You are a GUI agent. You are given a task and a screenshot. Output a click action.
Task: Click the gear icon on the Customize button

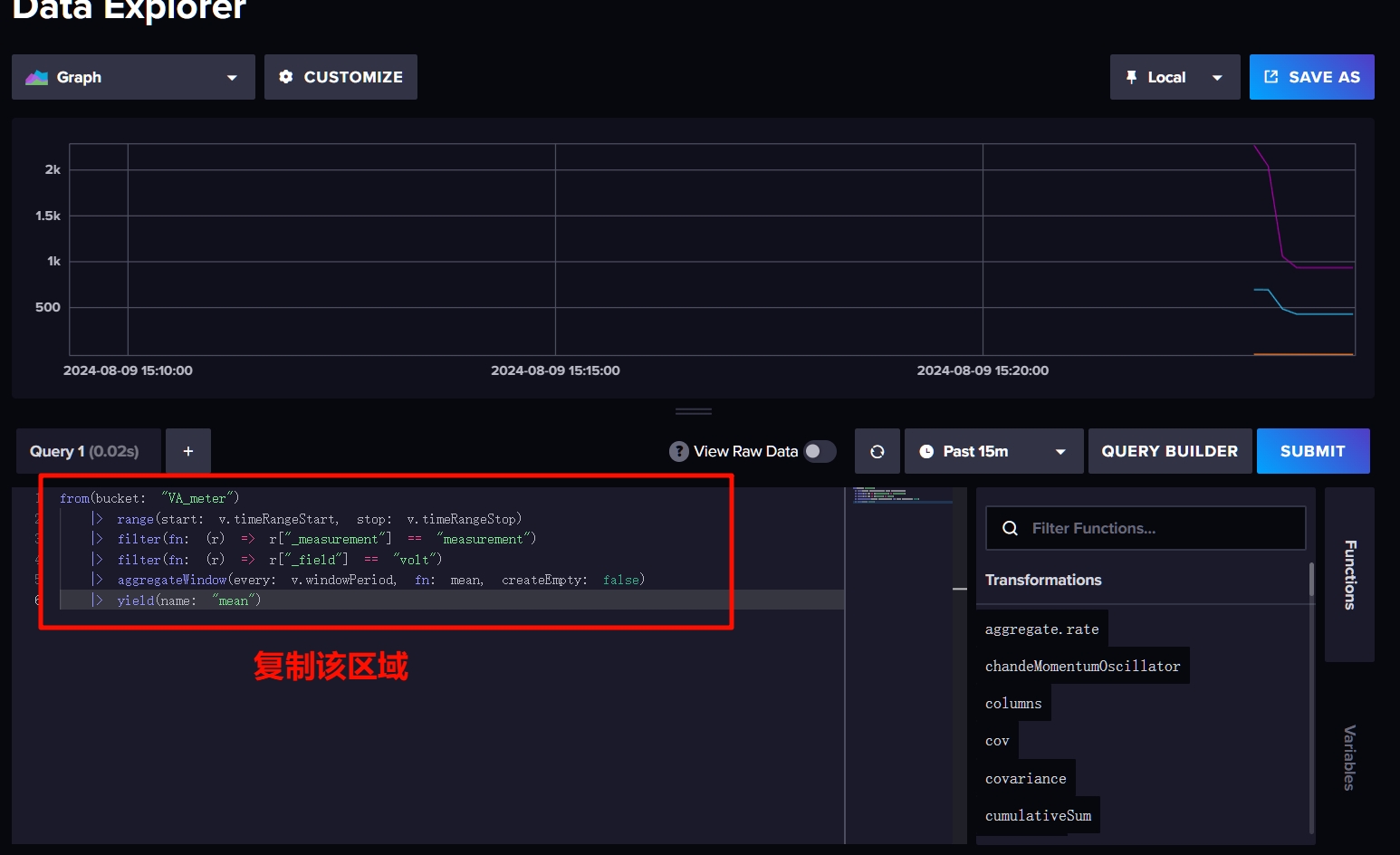coord(286,77)
